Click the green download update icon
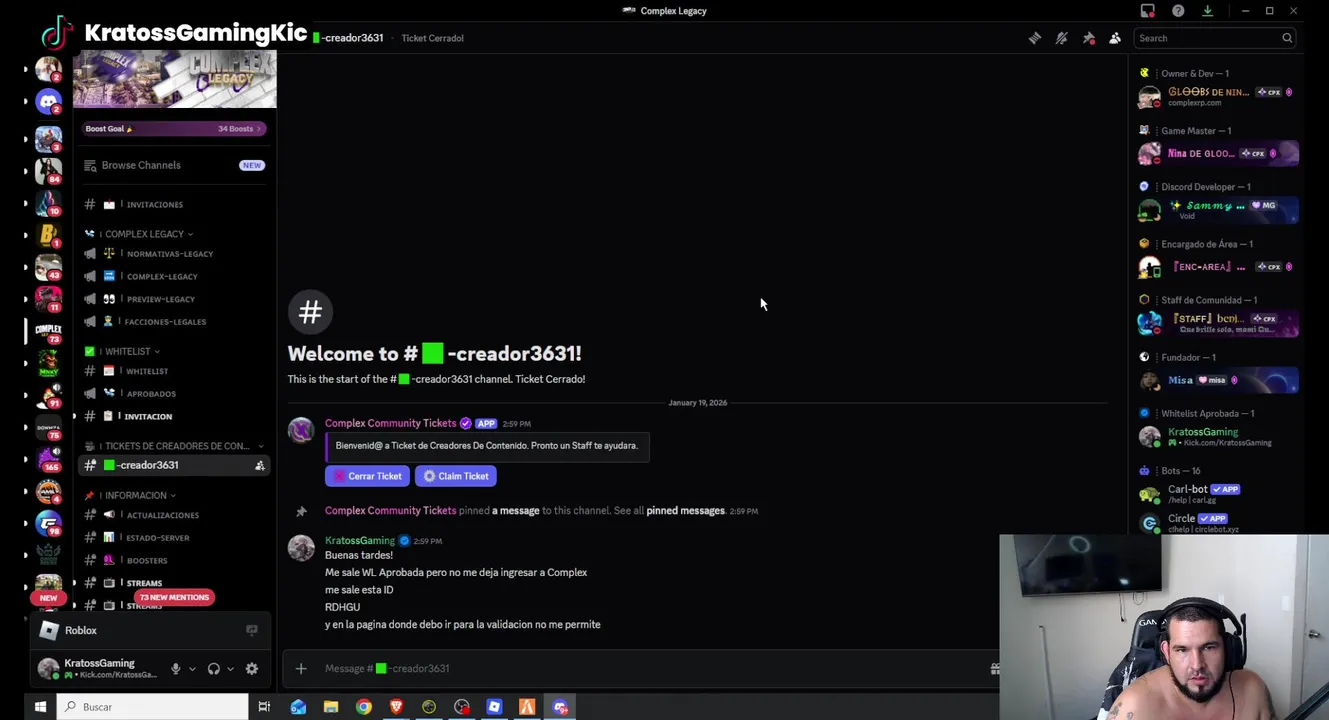1329x720 pixels. [1207, 11]
